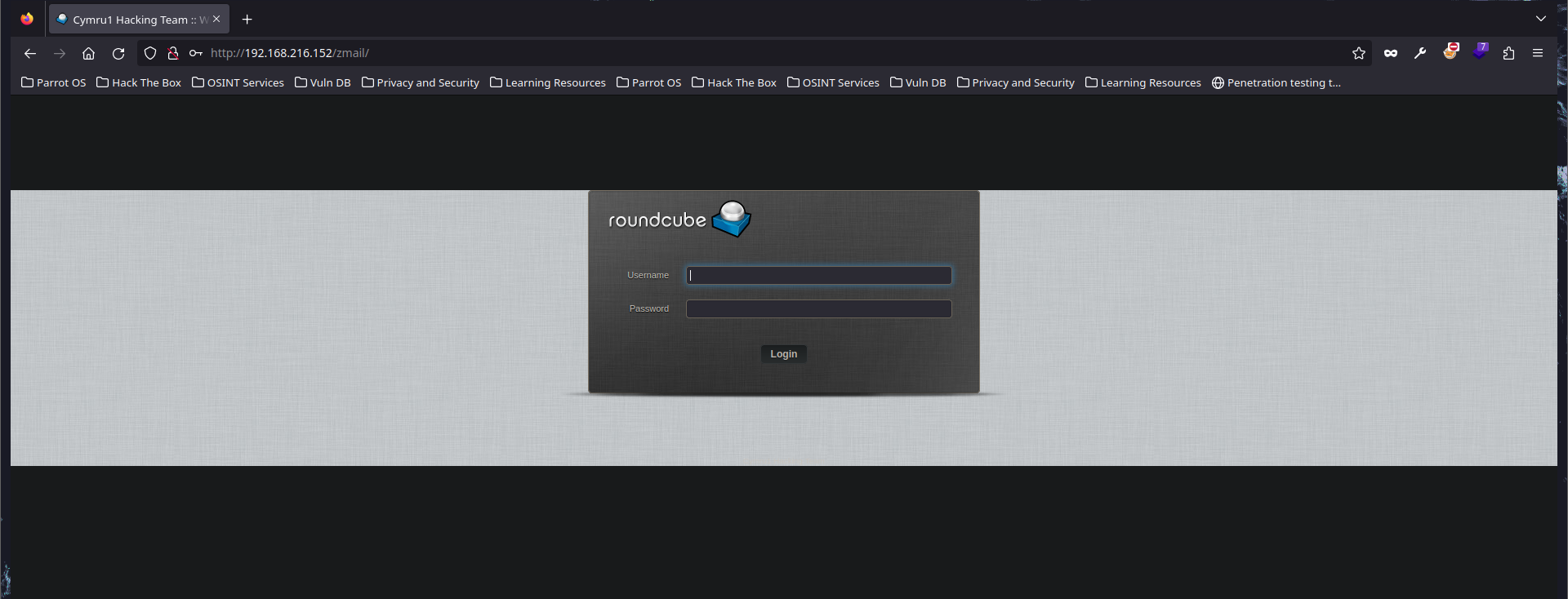Open the second OSINT Services bookmark folder

coord(833,82)
